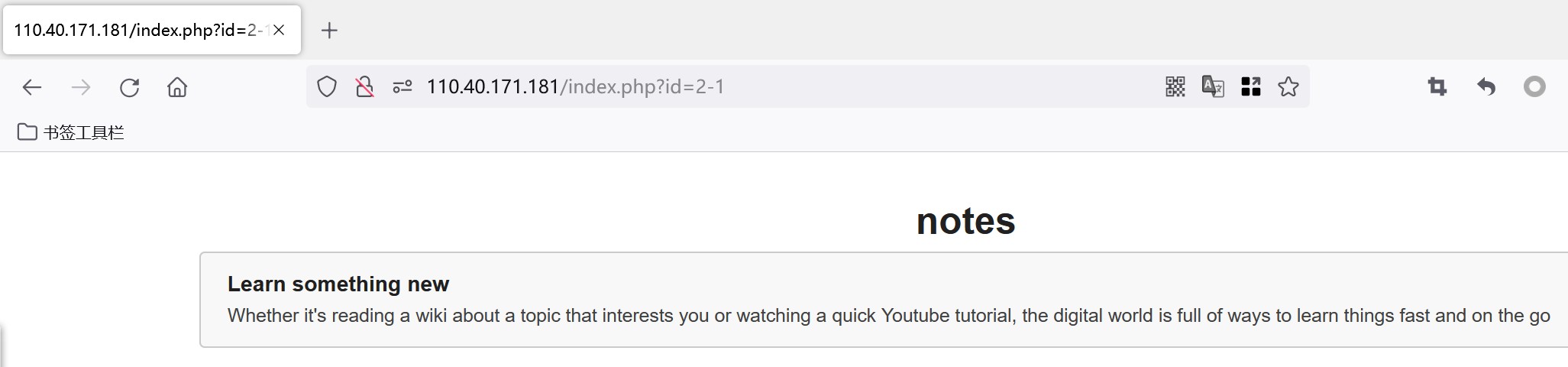Select the 110.40.171.181/index.php tab
The height and width of the screenshot is (367, 1568).
coord(137,31)
